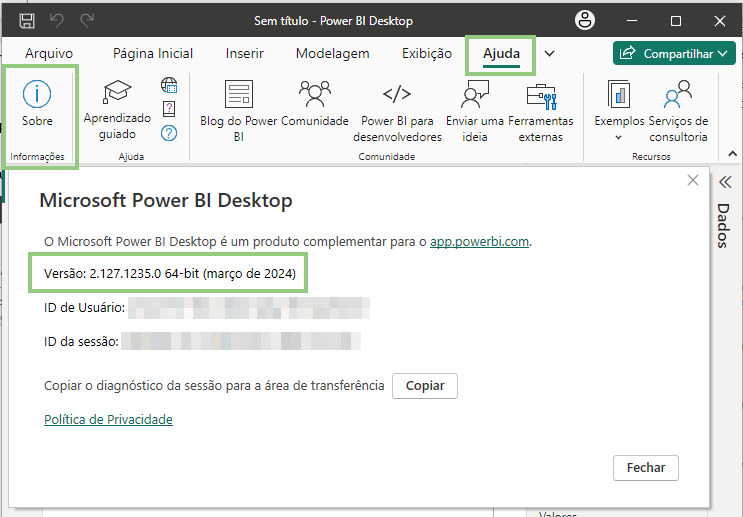
Task: Click the version text 2.127.1235.0
Action: pos(125,273)
